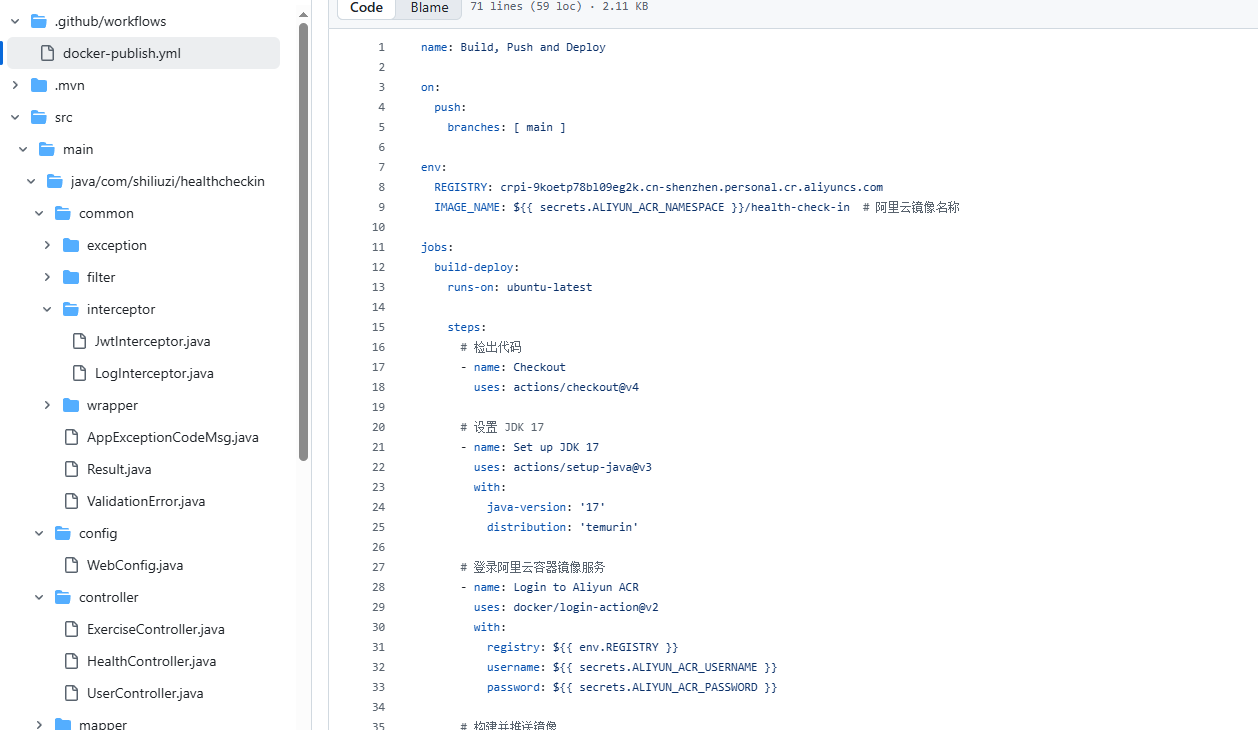This screenshot has width=1258, height=730.
Task: Click the WebConfig.java file icon
Action: (x=71, y=565)
